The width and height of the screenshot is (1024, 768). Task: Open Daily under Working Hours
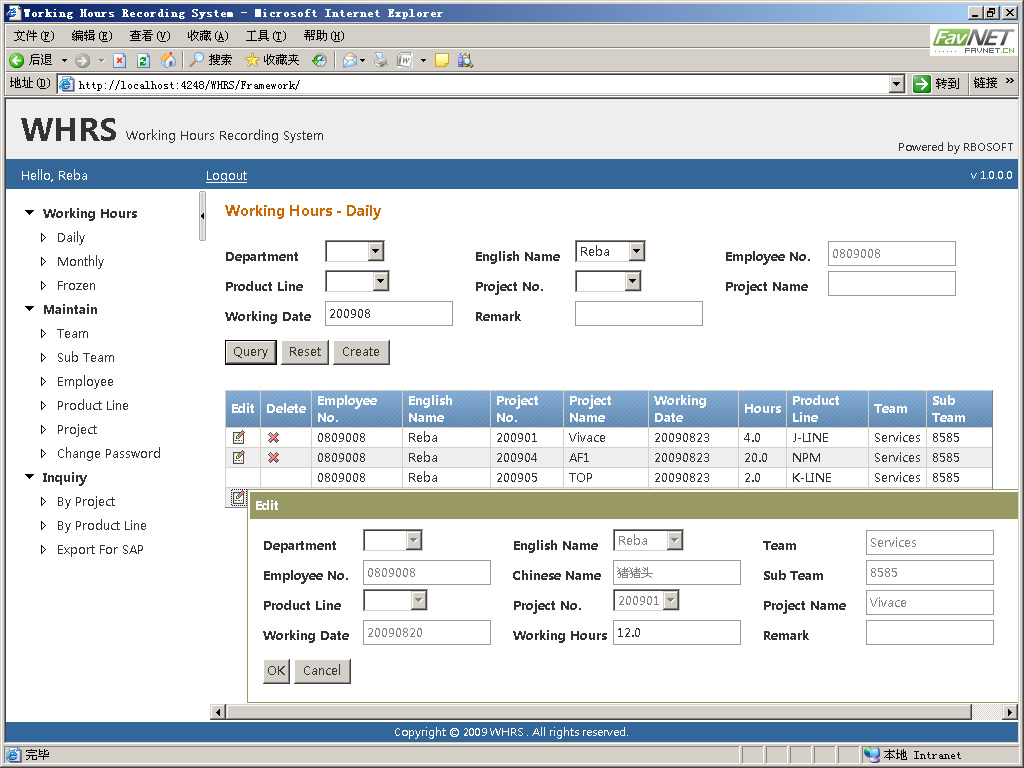(71, 237)
